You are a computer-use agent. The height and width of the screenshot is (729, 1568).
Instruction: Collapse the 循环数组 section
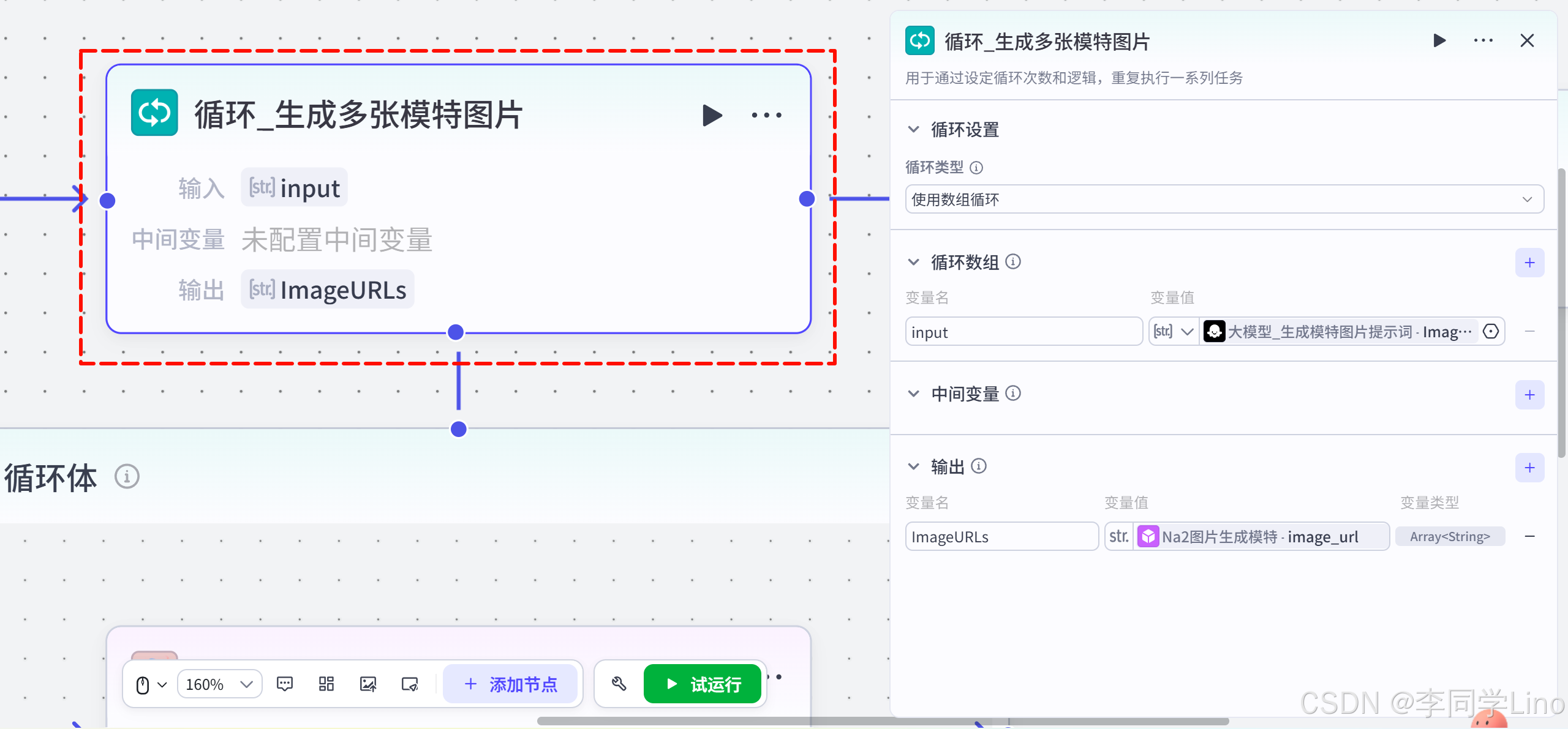pyautogui.click(x=913, y=262)
